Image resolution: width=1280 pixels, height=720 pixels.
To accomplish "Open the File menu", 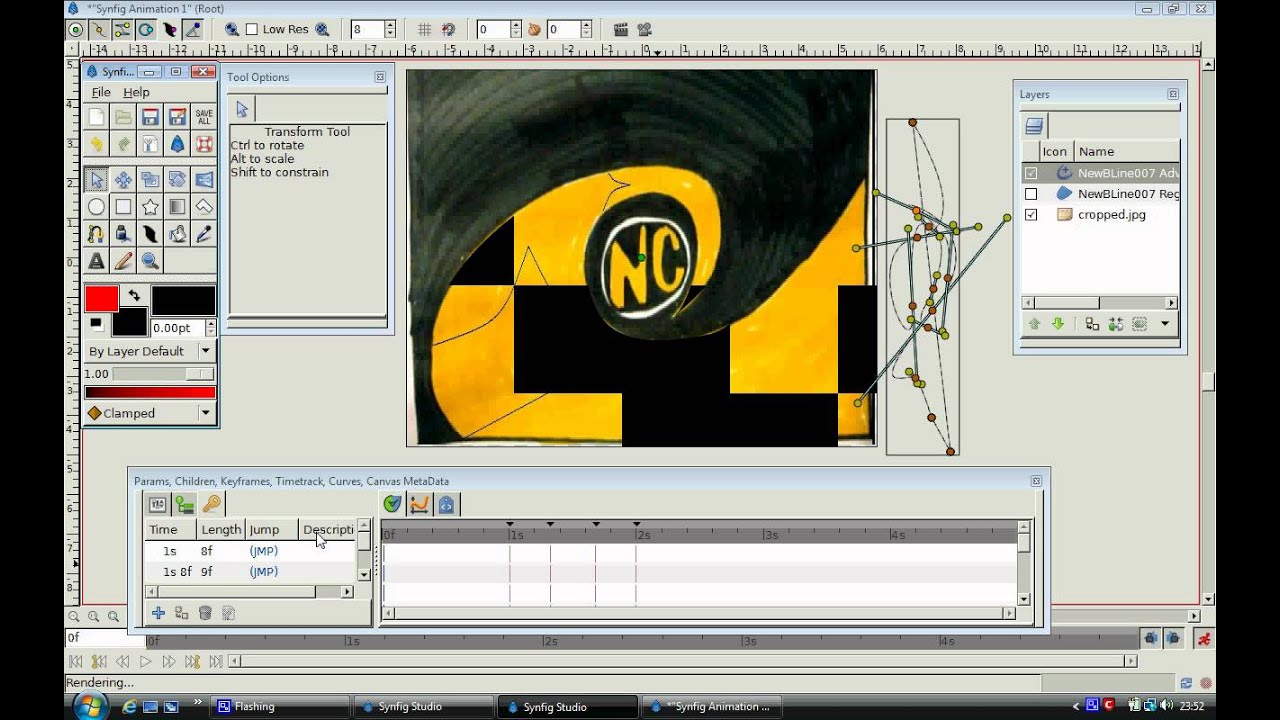I will click(101, 92).
